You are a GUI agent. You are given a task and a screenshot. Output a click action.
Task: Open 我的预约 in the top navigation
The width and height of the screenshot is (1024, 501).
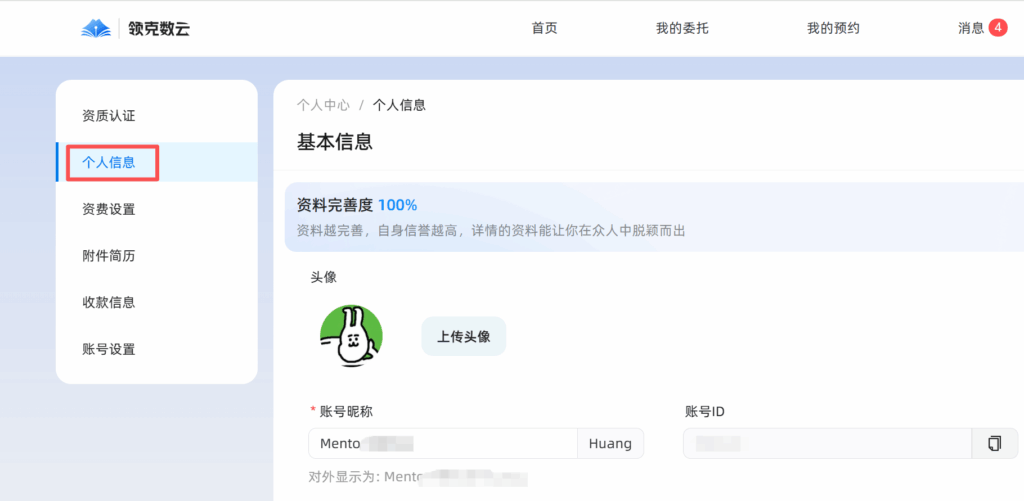(x=833, y=28)
